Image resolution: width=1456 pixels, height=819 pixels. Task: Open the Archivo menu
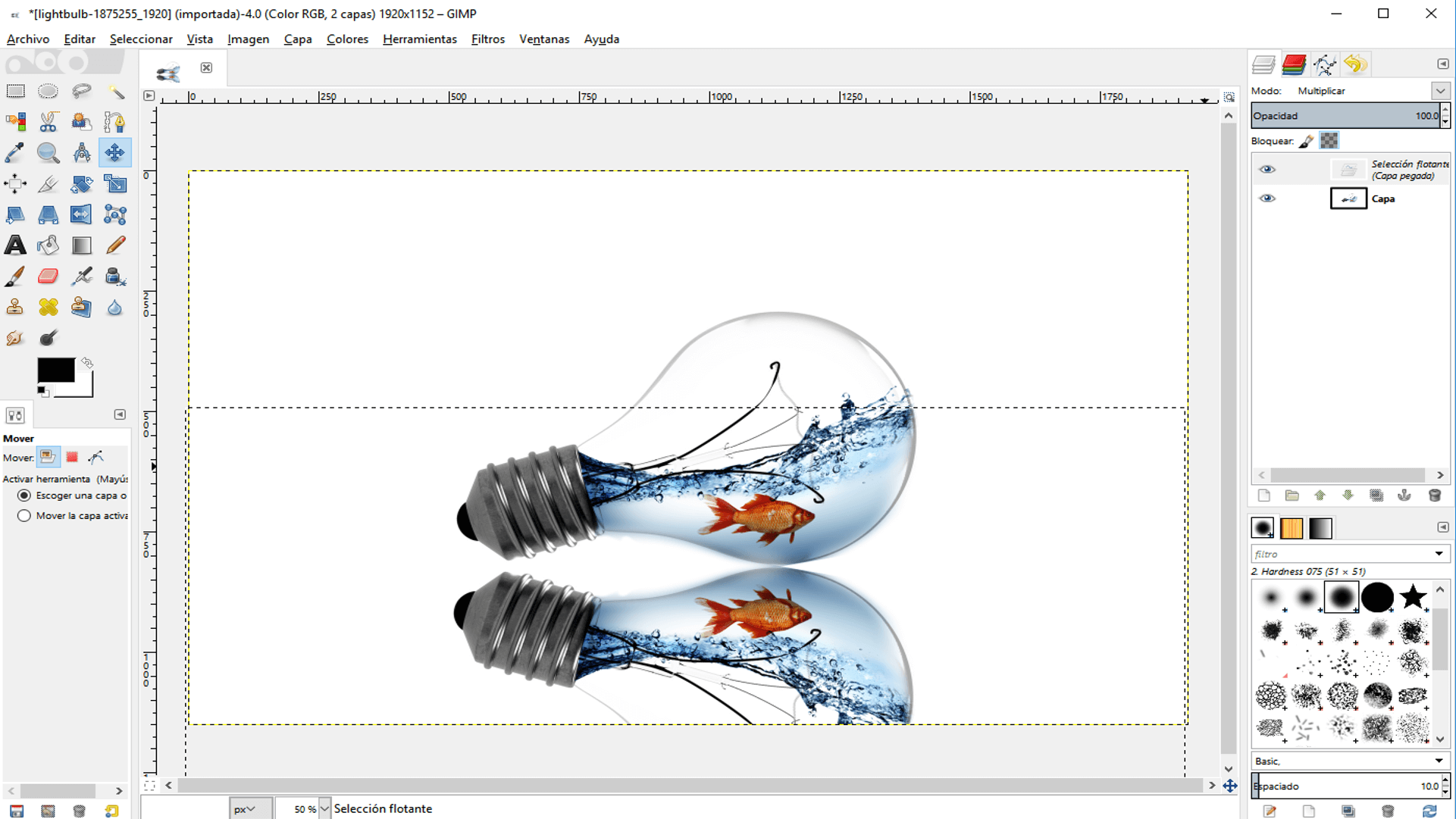pos(28,39)
